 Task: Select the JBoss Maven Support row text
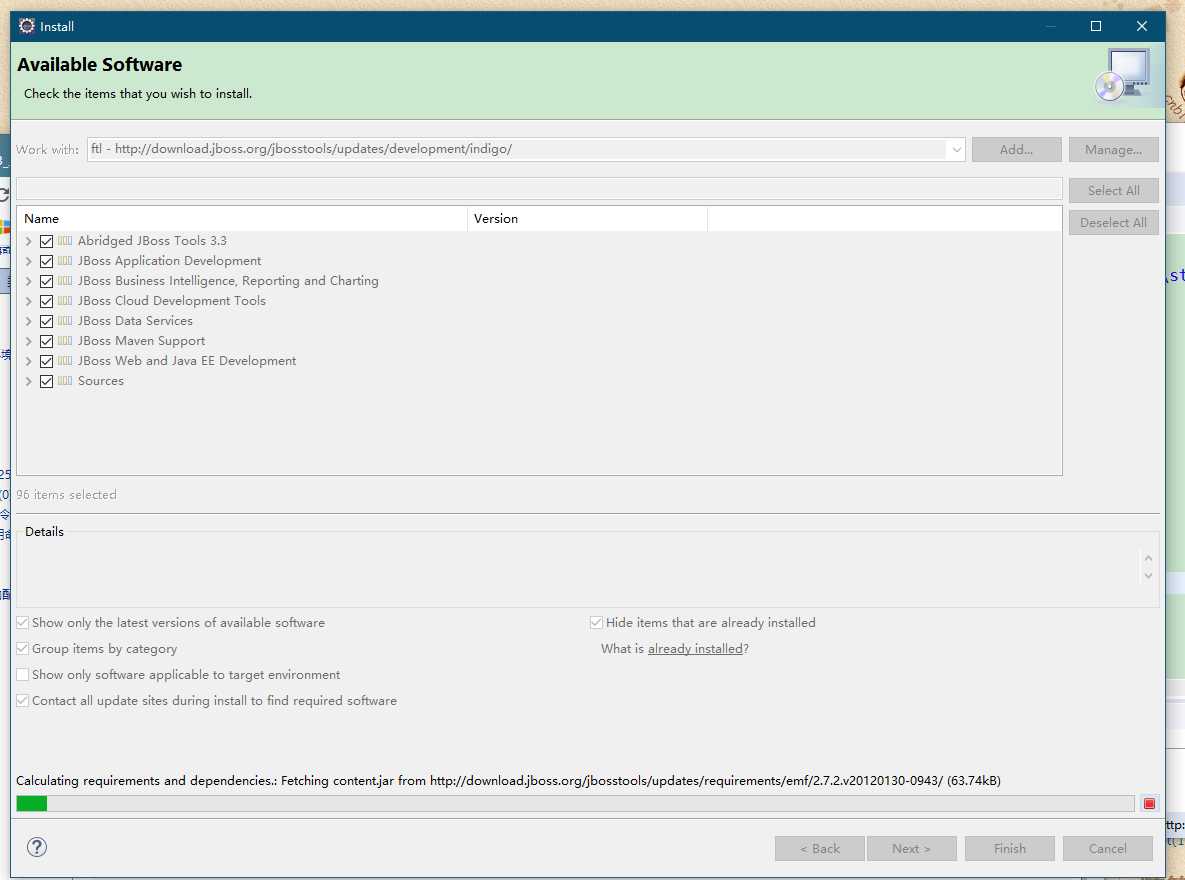(x=141, y=341)
